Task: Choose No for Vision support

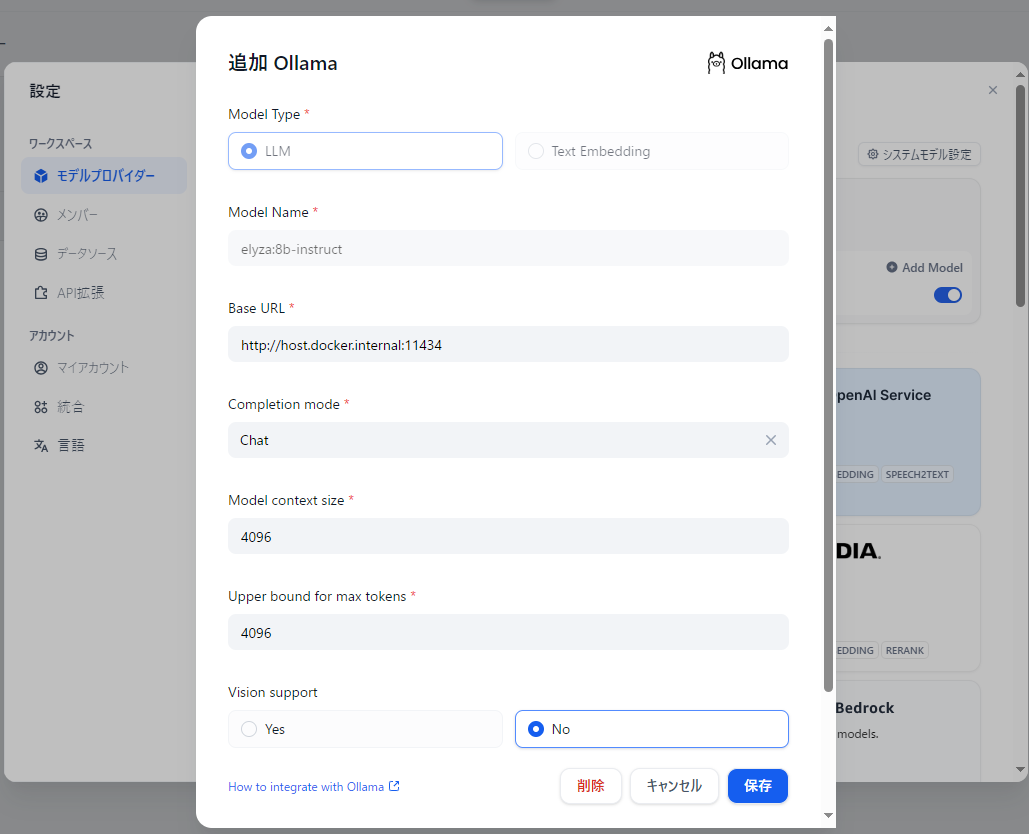Action: [536, 729]
